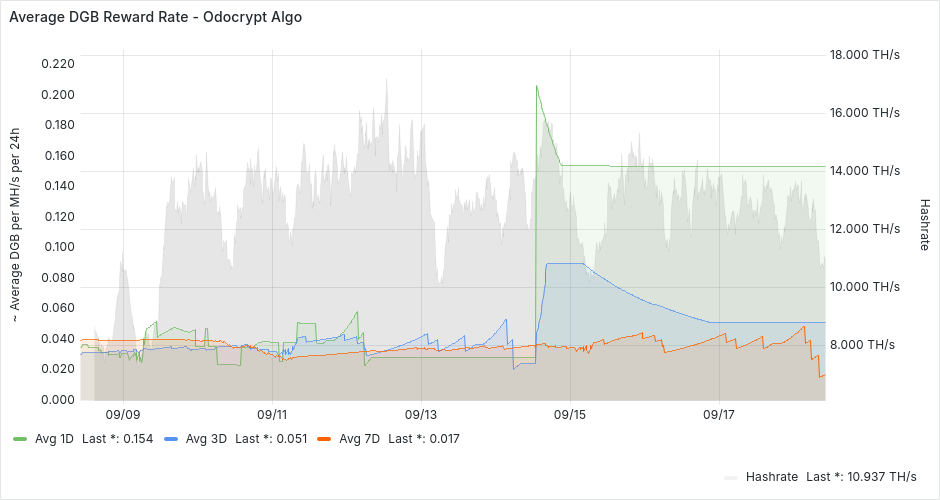Click the 0.200 left axis value
940x500 pixels.
click(x=58, y=94)
